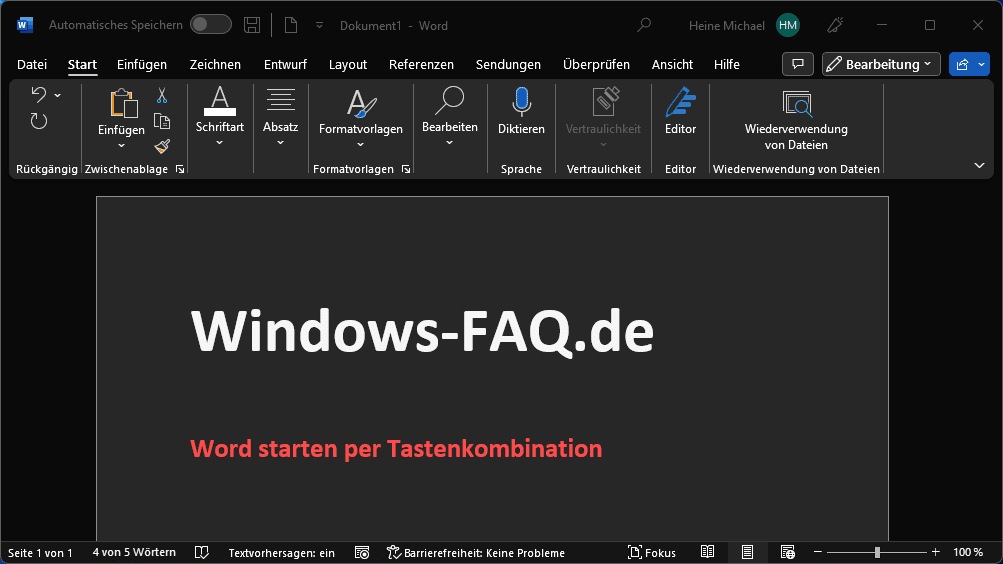Select the print layout view icon
This screenshot has width=1003, height=564.
tap(747, 552)
